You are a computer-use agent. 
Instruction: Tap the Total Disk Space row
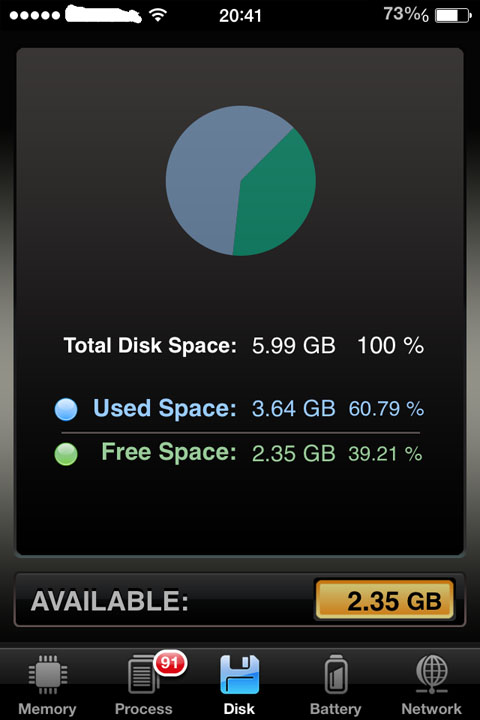243,345
